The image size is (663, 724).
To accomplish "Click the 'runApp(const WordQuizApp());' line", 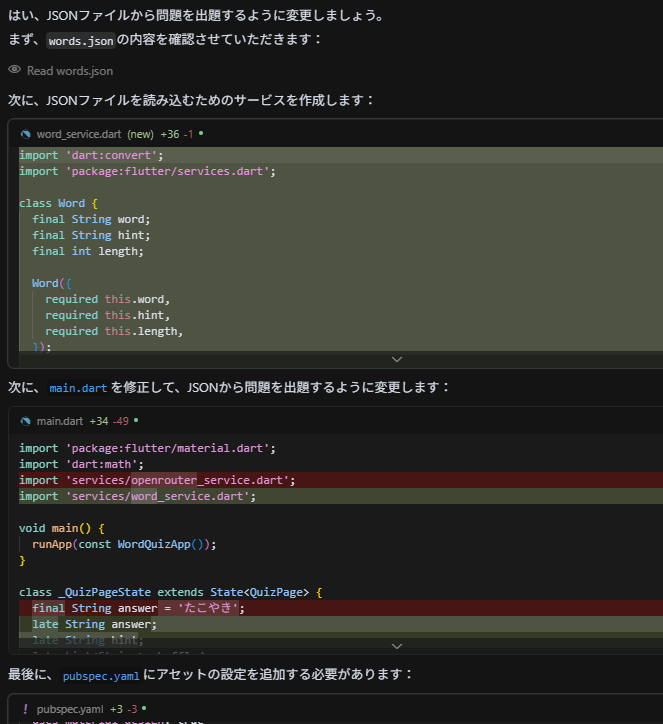I will (124, 544).
